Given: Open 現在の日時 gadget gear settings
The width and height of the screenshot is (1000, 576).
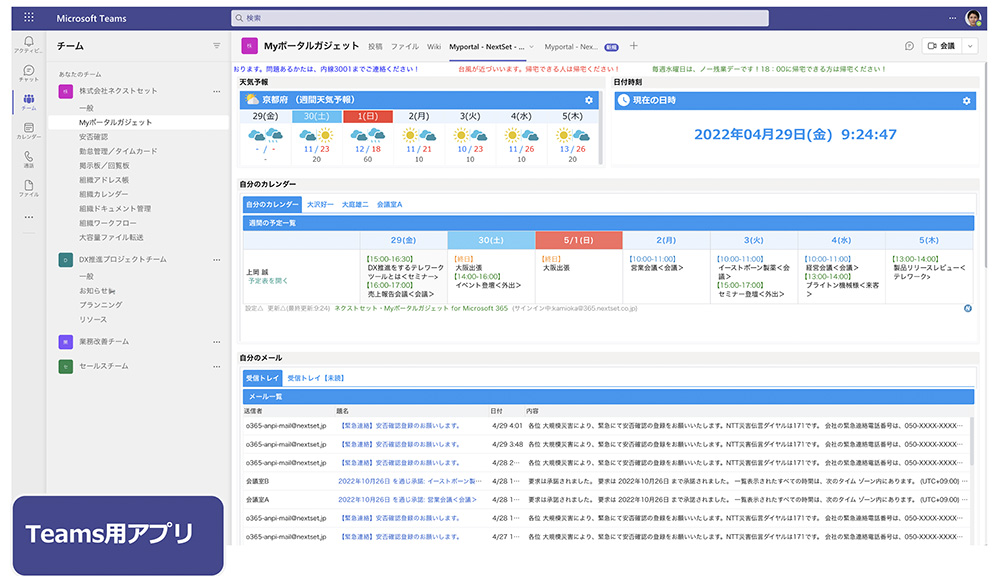Looking at the screenshot, I should point(966,101).
